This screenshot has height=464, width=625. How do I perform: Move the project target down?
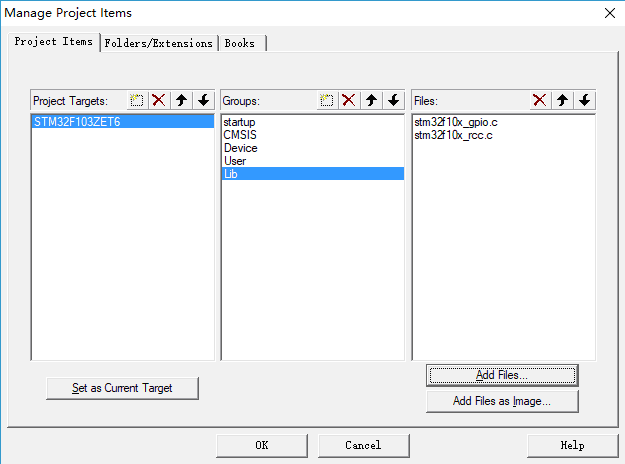(204, 100)
